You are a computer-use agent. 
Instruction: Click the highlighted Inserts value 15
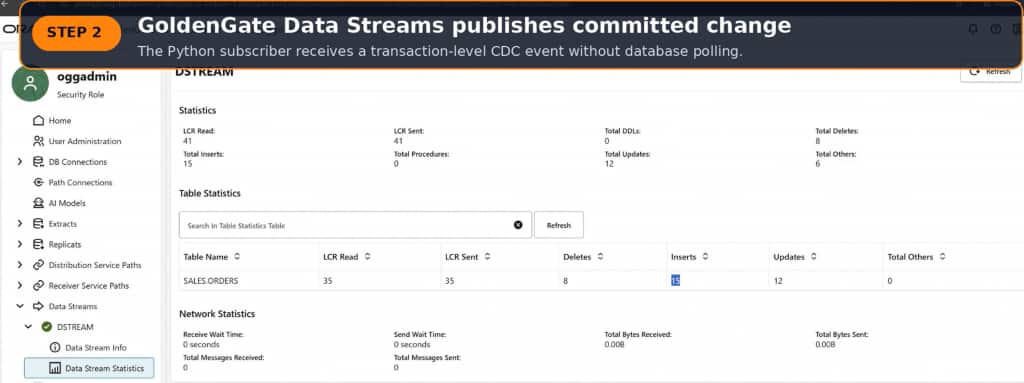(675, 281)
